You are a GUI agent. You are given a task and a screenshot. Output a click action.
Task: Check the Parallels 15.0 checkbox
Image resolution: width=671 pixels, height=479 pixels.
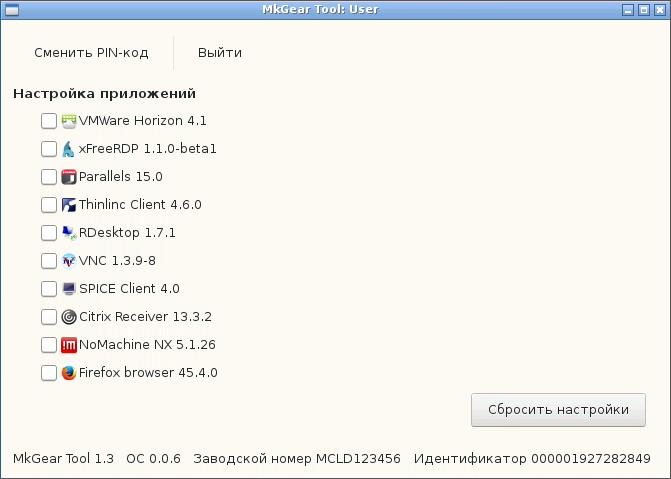coord(49,177)
